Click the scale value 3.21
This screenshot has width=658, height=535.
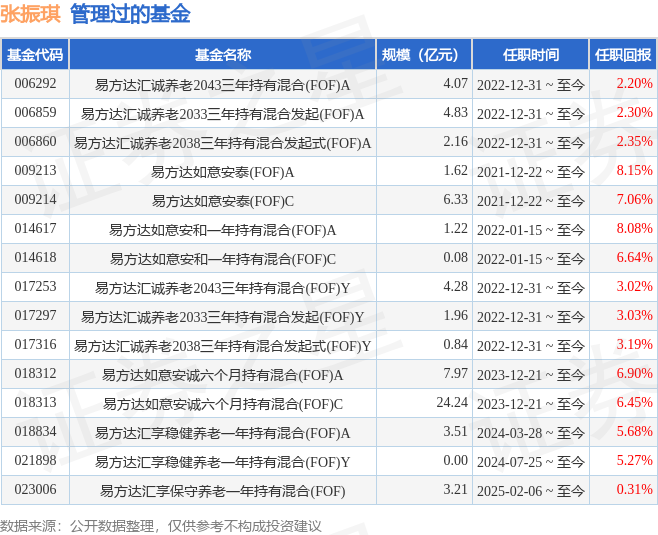(x=456, y=489)
